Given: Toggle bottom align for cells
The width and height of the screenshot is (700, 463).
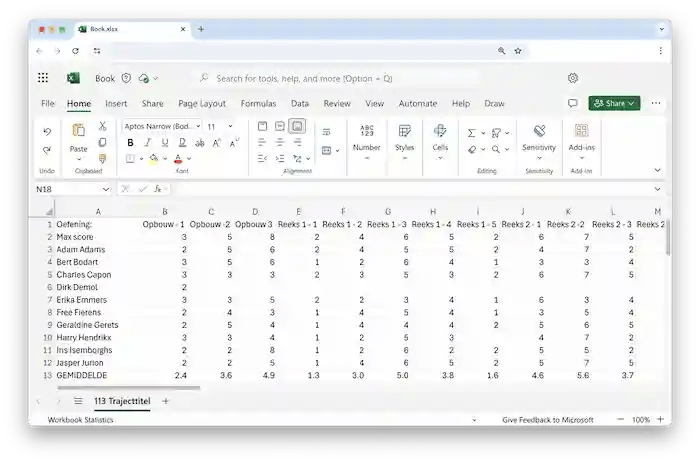Looking at the screenshot, I should tap(297, 126).
